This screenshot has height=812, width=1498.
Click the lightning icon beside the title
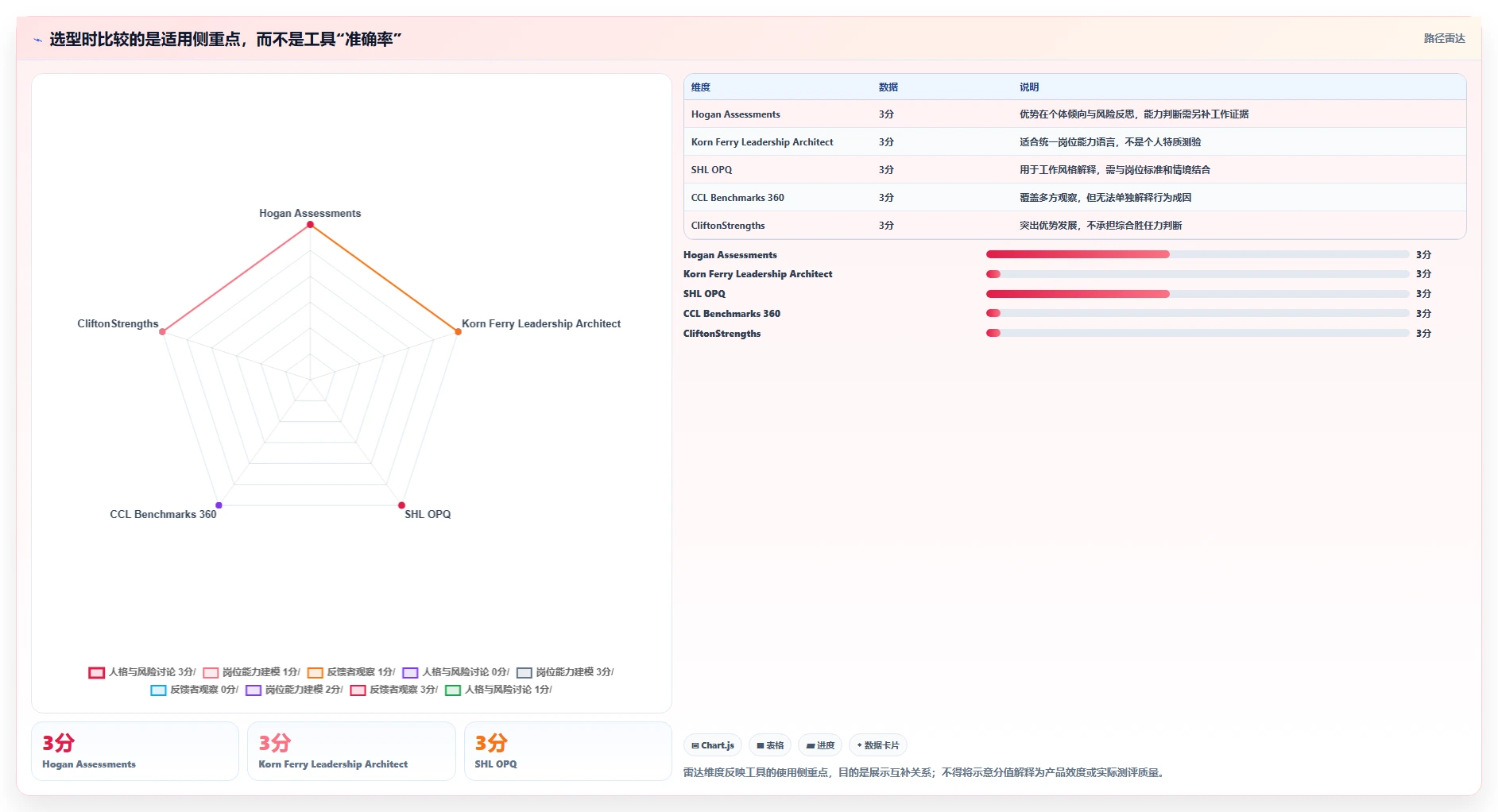pos(37,40)
